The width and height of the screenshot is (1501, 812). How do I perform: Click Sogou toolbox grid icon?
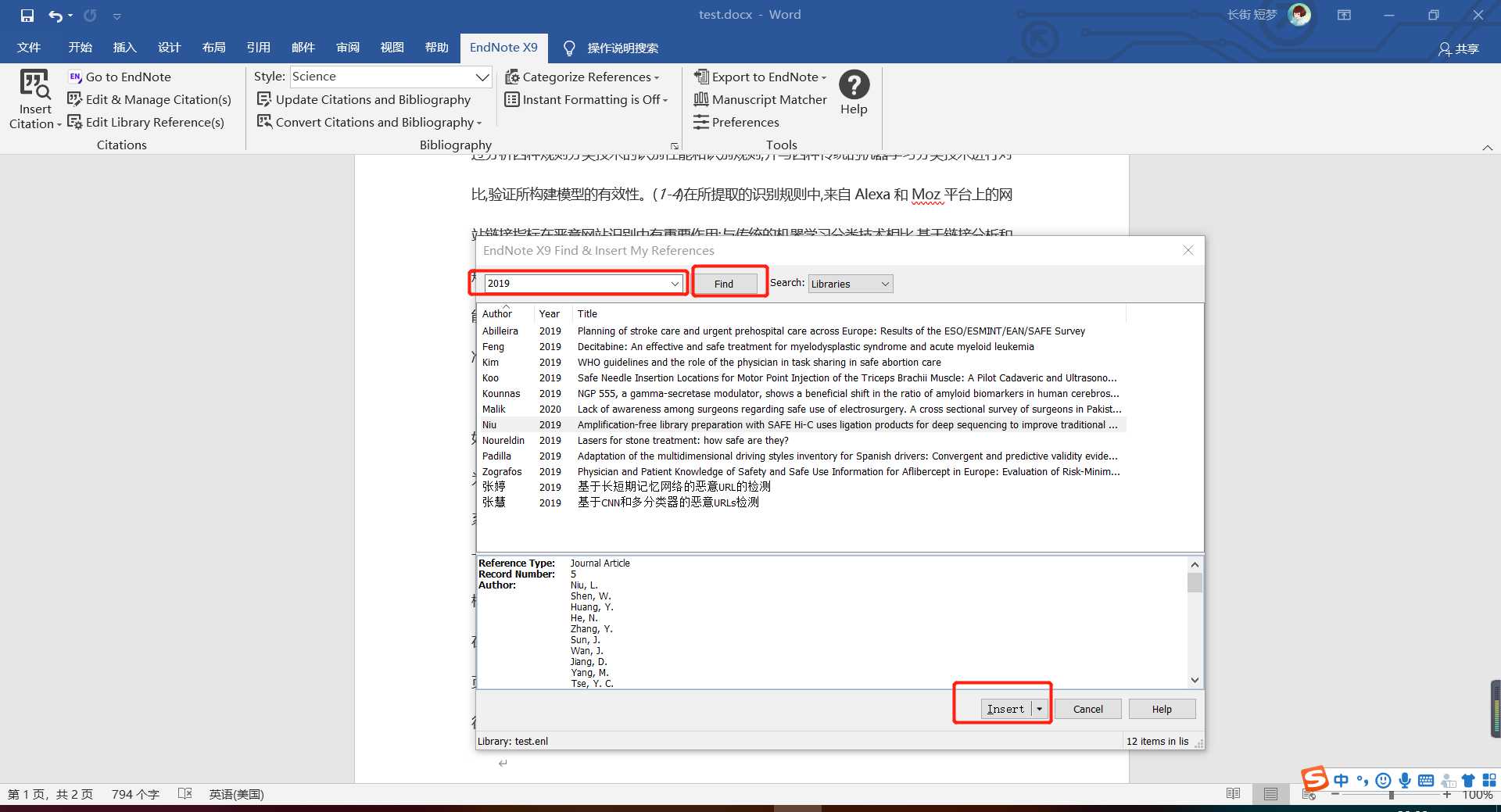(x=1489, y=780)
